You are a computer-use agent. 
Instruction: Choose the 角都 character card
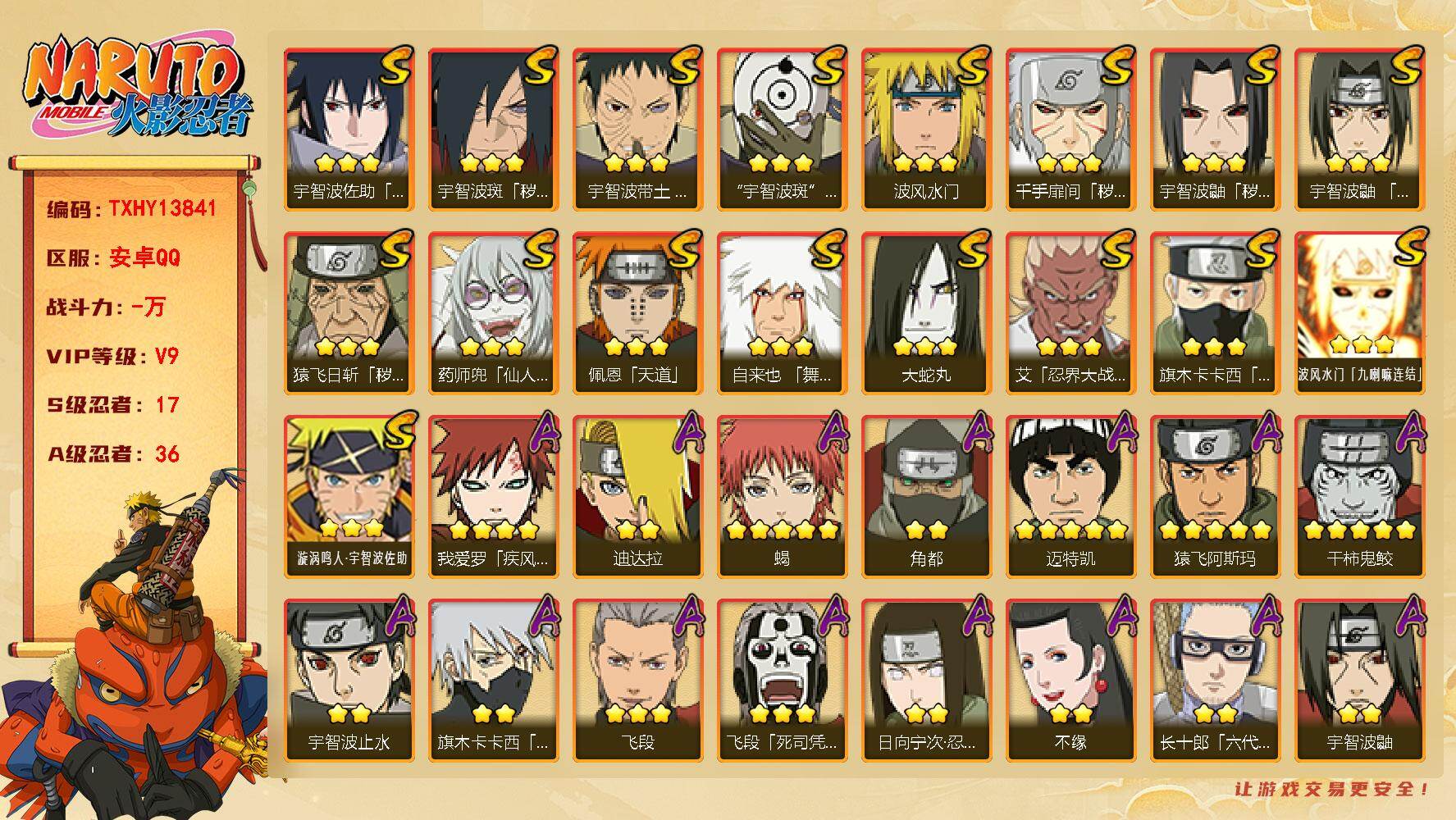tap(926, 496)
